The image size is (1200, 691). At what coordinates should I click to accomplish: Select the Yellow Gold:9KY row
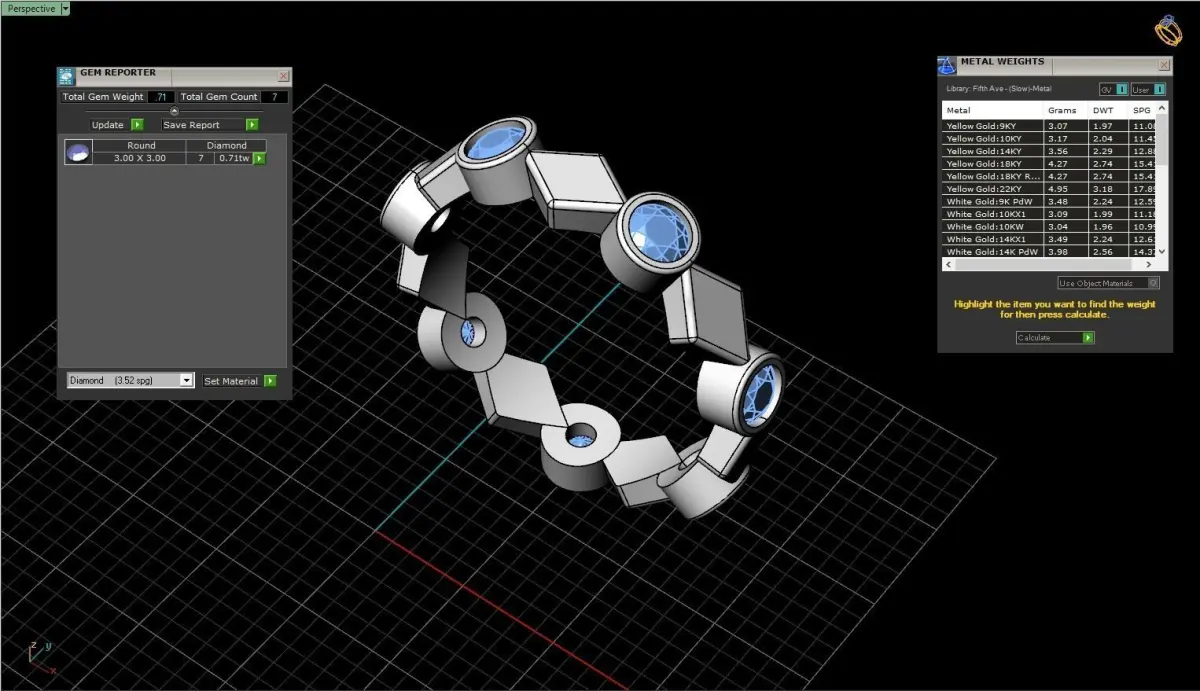tap(1049, 126)
